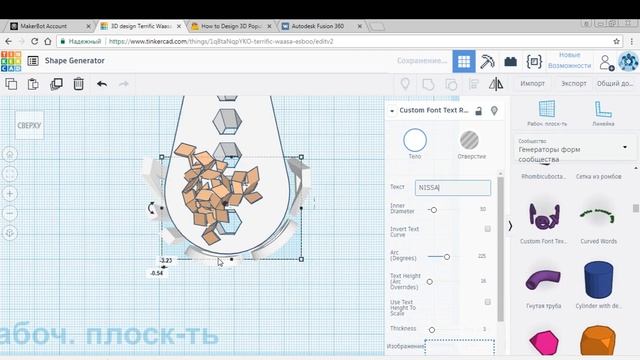Toggle lock editing padlock in inspector

(478, 111)
